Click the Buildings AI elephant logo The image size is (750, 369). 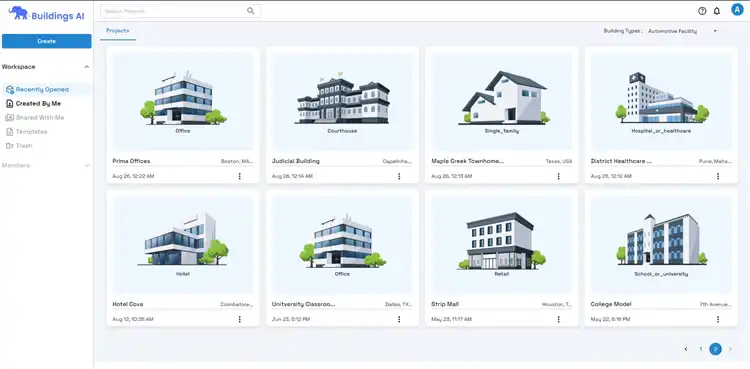pyautogui.click(x=19, y=13)
